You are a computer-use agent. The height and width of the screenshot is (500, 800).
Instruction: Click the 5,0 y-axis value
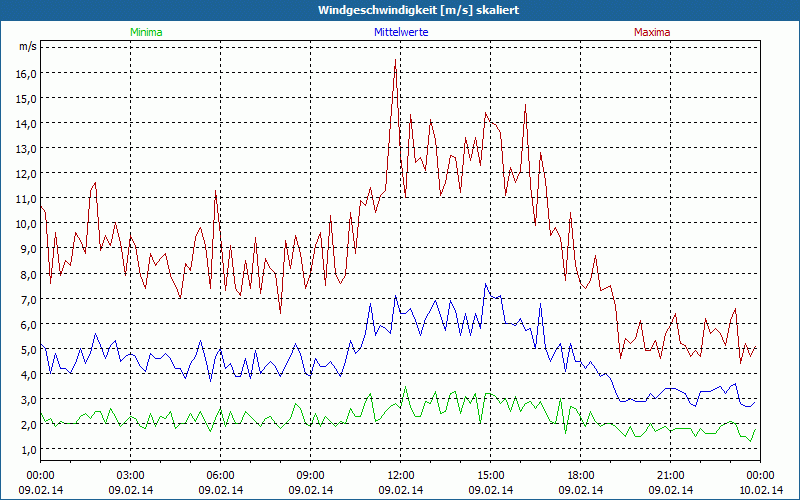29,349
